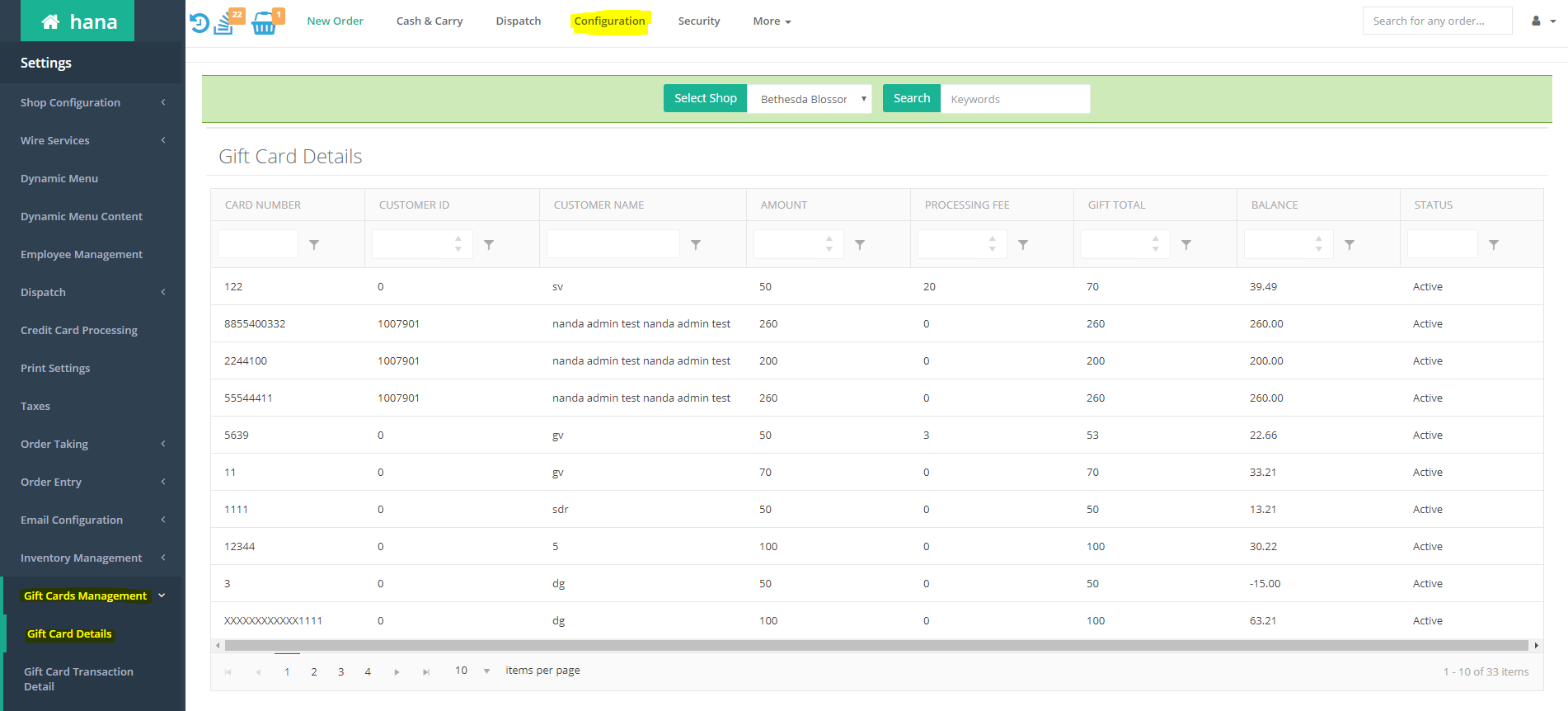The width and height of the screenshot is (1568, 711).
Task: Click the scrollbar left arrow
Action: click(x=218, y=646)
